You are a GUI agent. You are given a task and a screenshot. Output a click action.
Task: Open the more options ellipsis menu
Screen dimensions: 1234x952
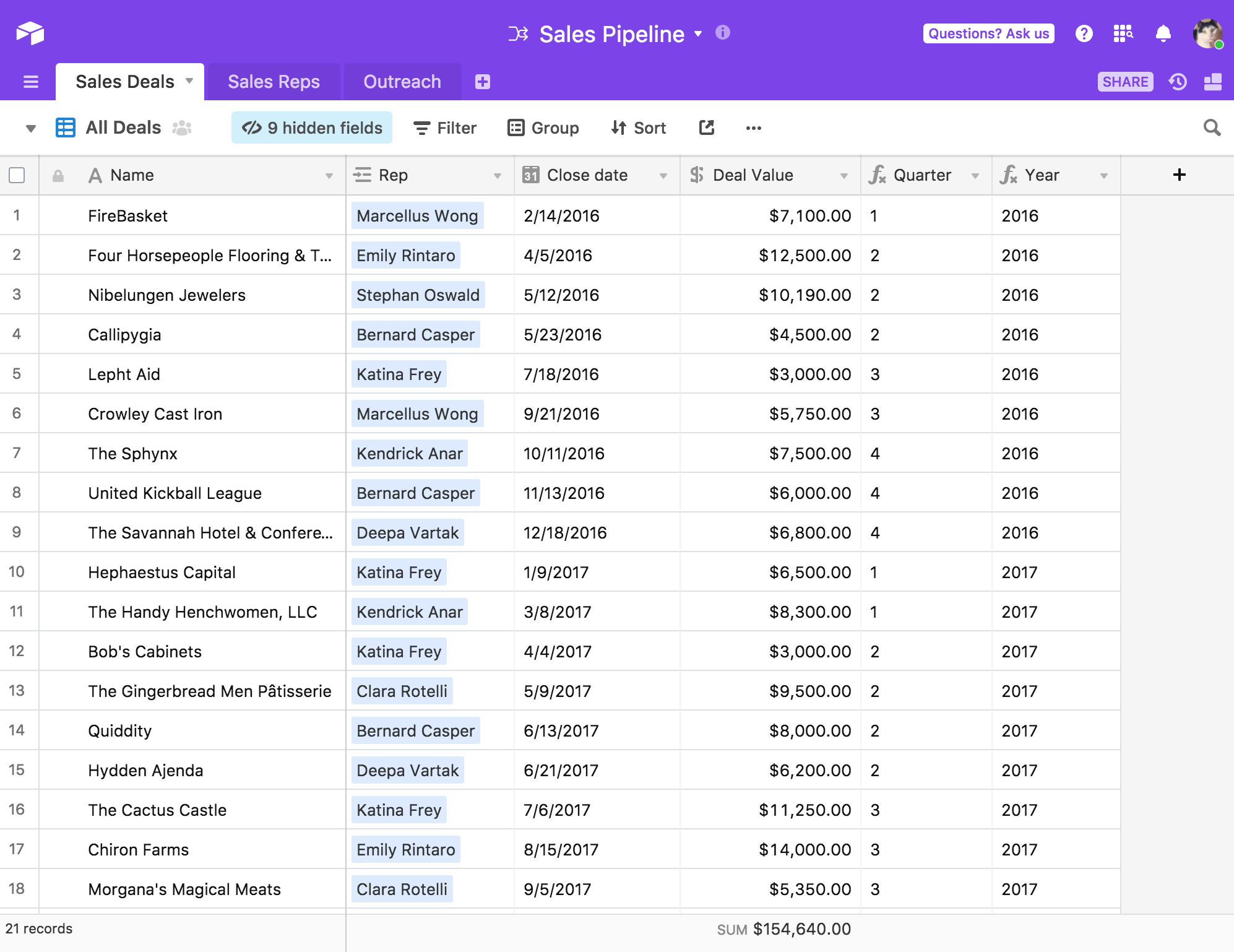click(x=754, y=128)
